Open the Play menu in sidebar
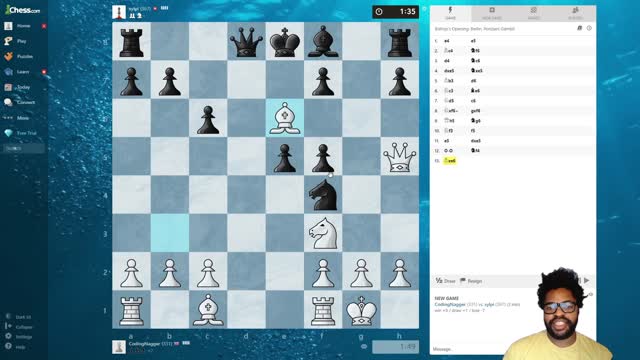The height and width of the screenshot is (360, 640). (x=22, y=41)
